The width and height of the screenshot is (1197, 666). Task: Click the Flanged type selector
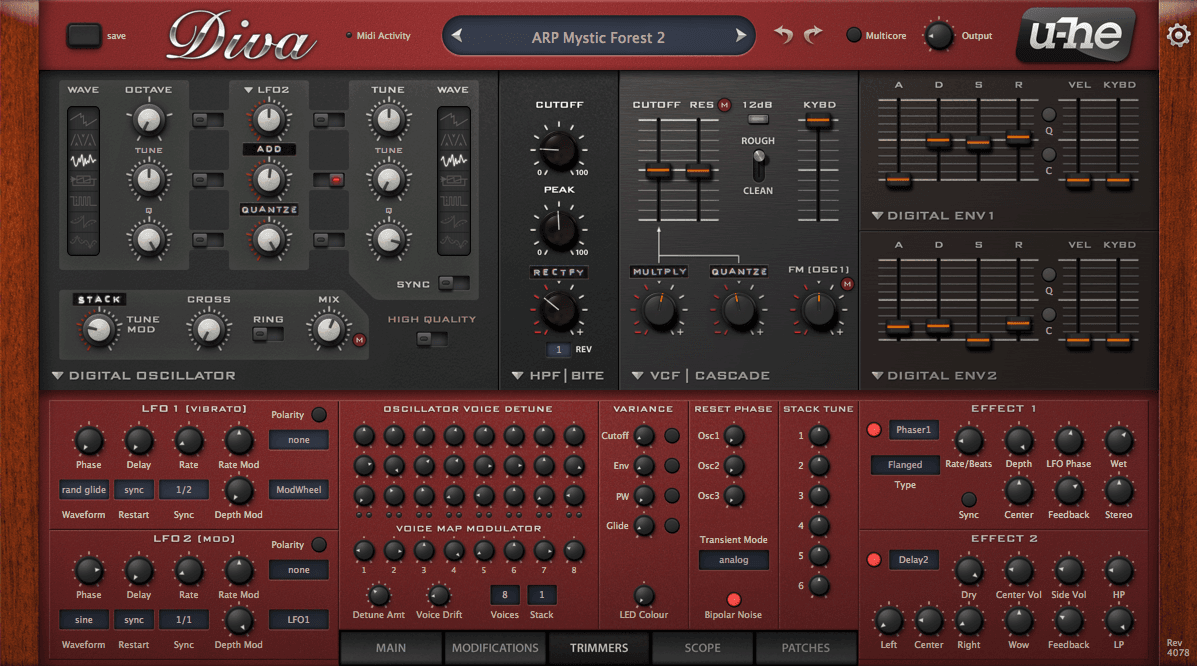905,464
